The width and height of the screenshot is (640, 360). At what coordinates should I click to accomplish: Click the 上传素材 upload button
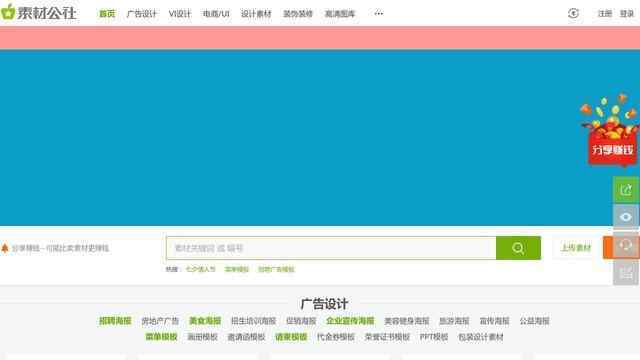pyautogui.click(x=576, y=248)
